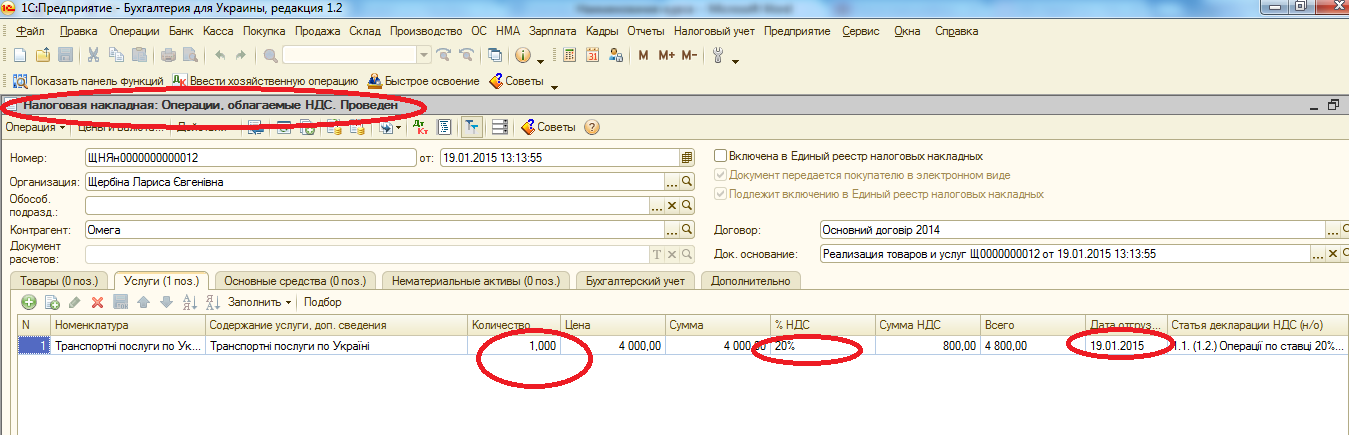Delete row with red X icon
The height and width of the screenshot is (435, 1349).
point(97,302)
